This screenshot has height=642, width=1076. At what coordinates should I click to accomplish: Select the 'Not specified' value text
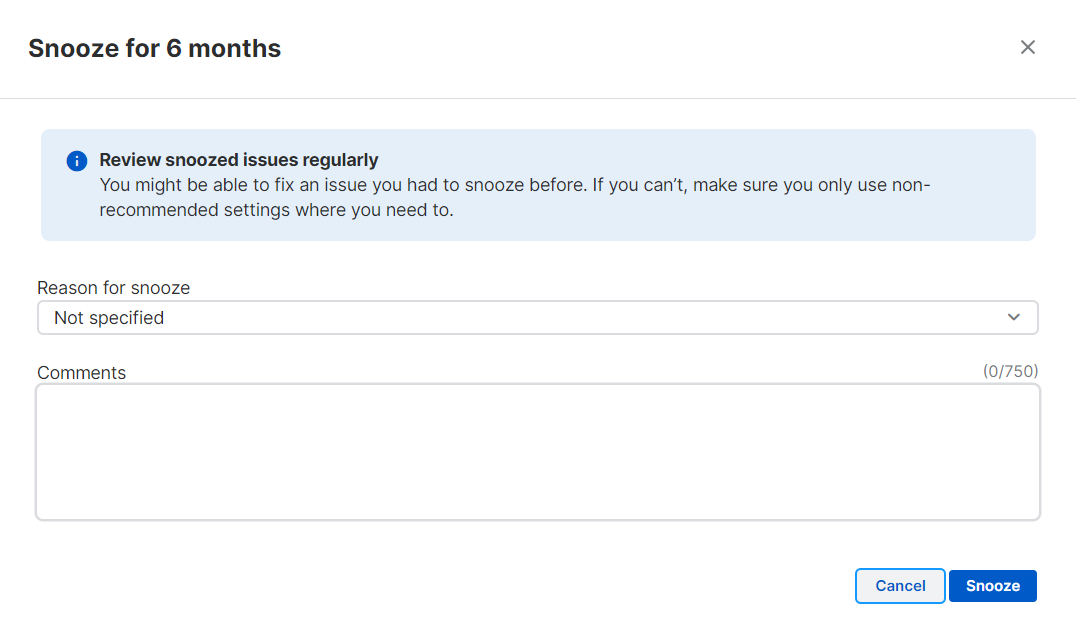(x=109, y=318)
